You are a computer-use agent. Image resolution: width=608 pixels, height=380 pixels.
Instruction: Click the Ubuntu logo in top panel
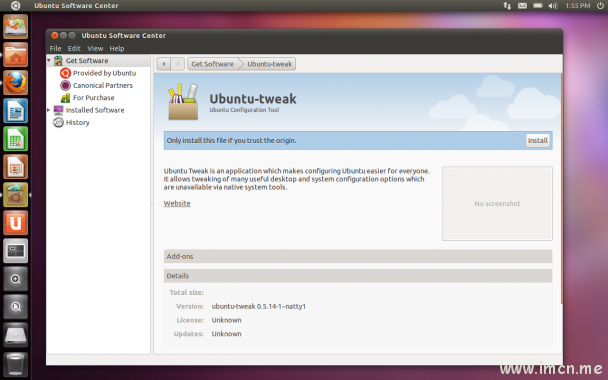tap(15, 5)
